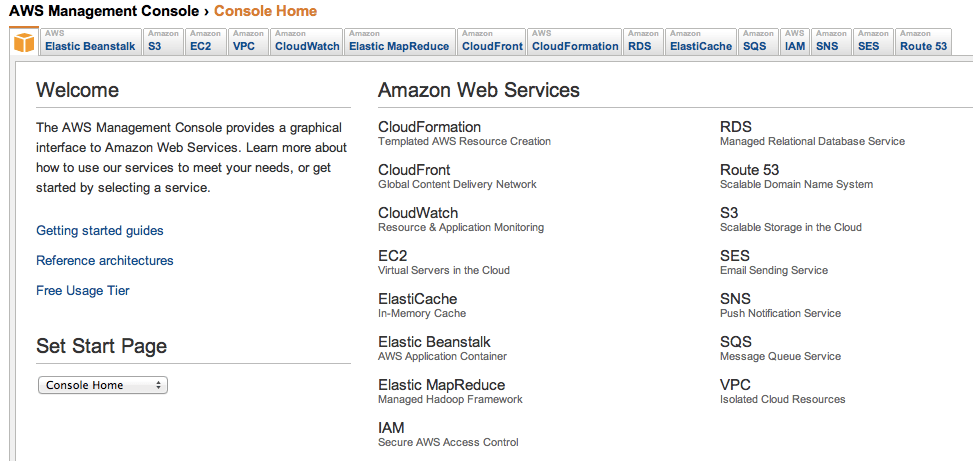Open the Getting started guides link
The image size is (973, 461).
(100, 231)
